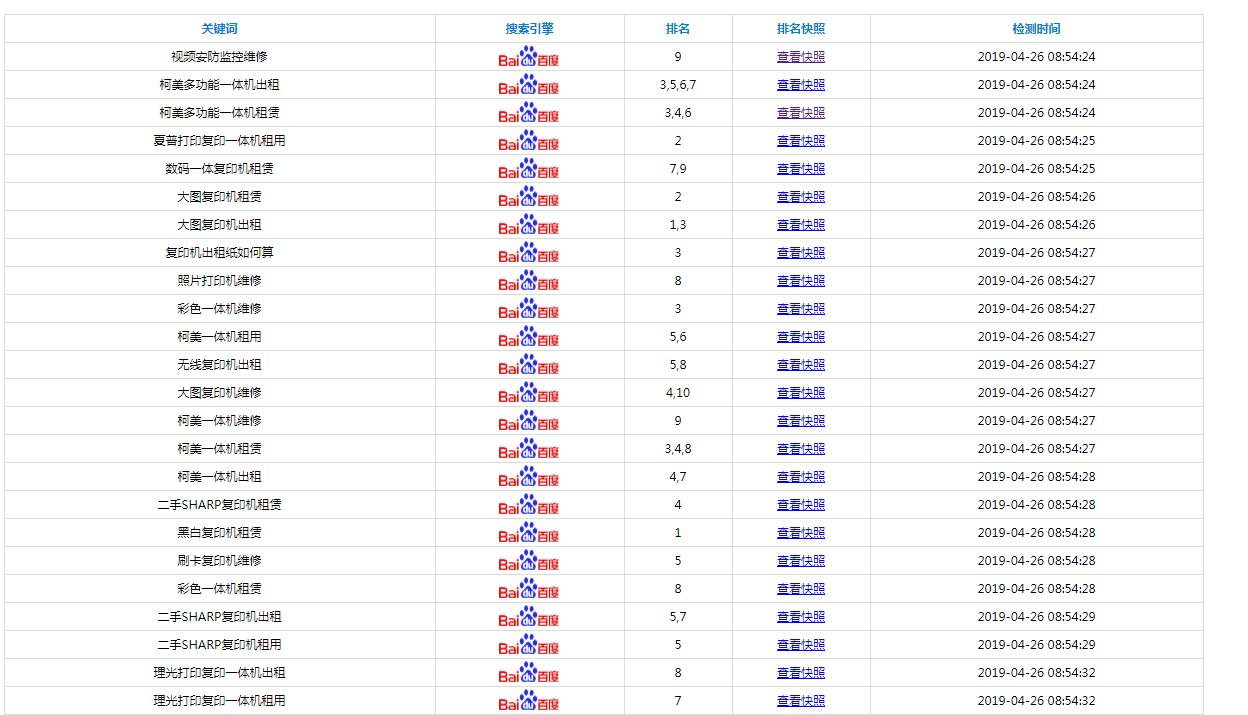
Task: Click the Baidu logo for 大图复印机租赁
Action: click(529, 198)
